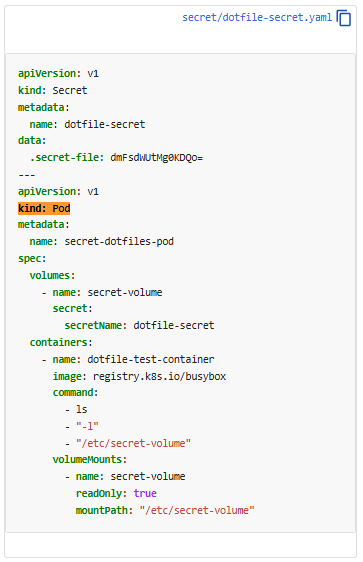
Task: Click image registry.k8s.io/busybox text
Action: pos(159,376)
